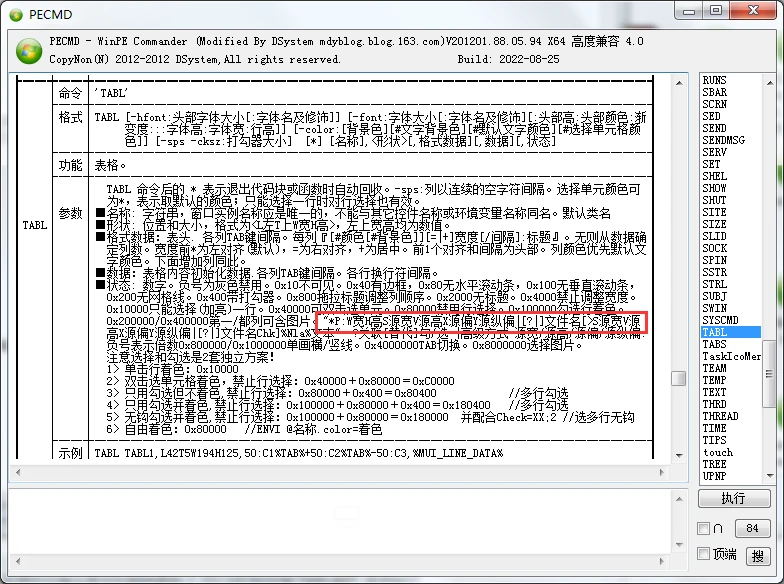784x584 pixels.
Task: Click the 格式 format row label
Action: point(70,118)
